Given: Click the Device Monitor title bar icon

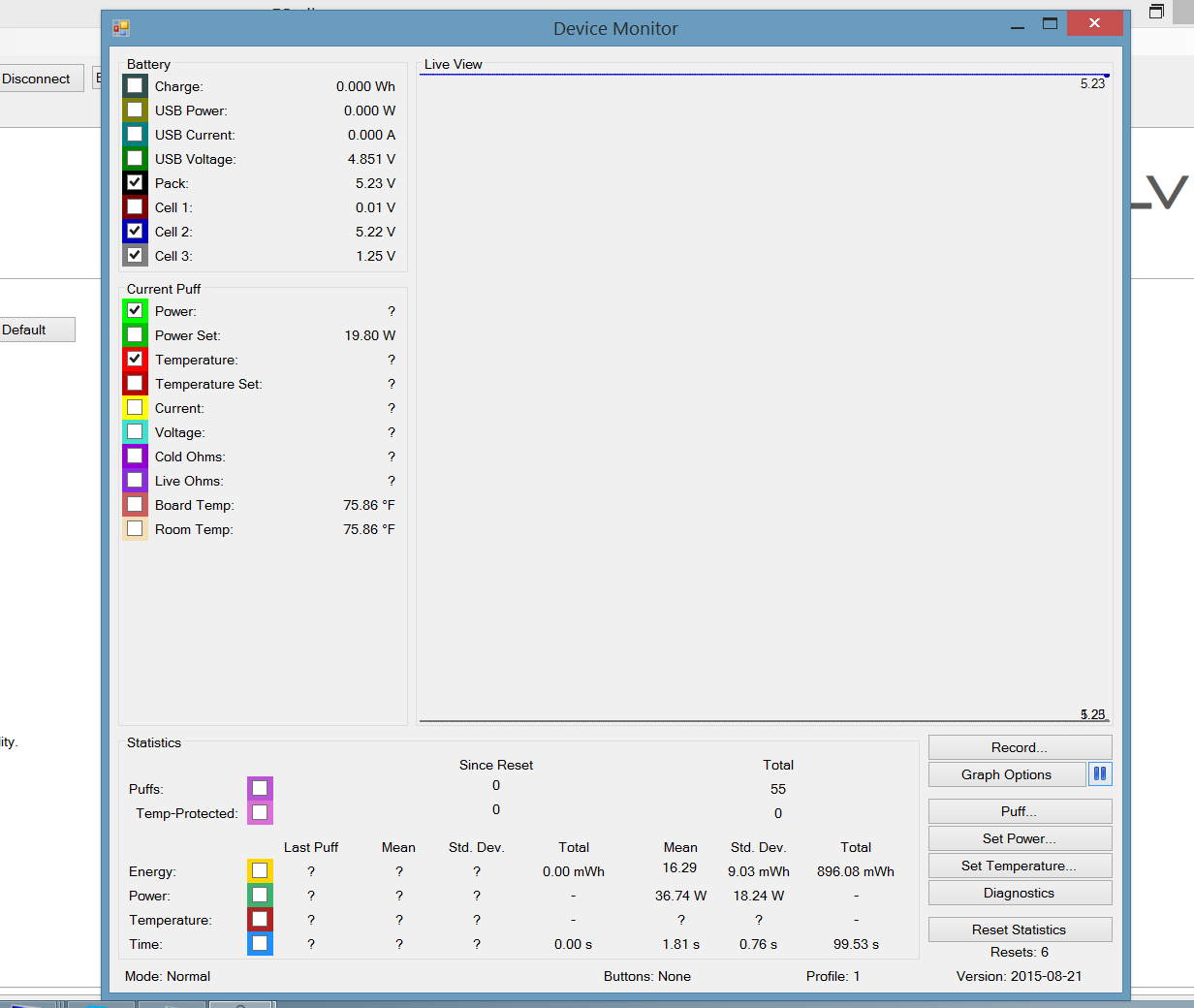Looking at the screenshot, I should [x=121, y=28].
